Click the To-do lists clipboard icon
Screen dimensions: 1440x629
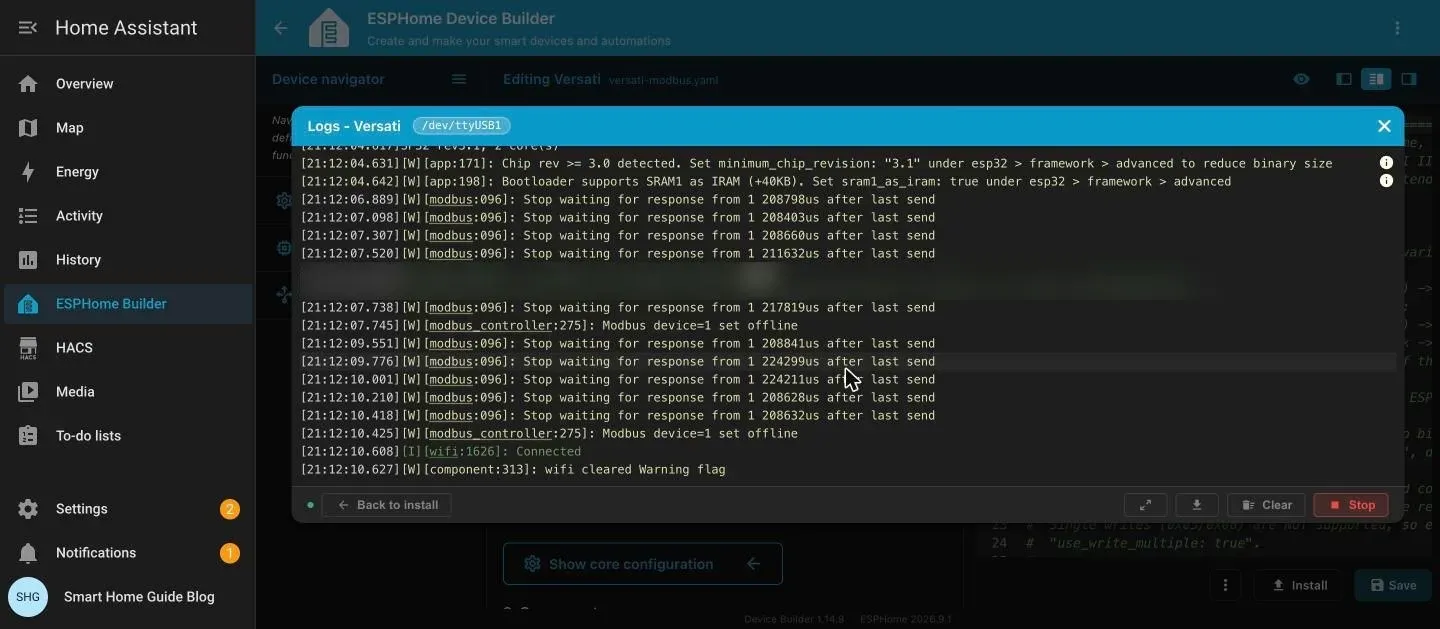tap(28, 436)
